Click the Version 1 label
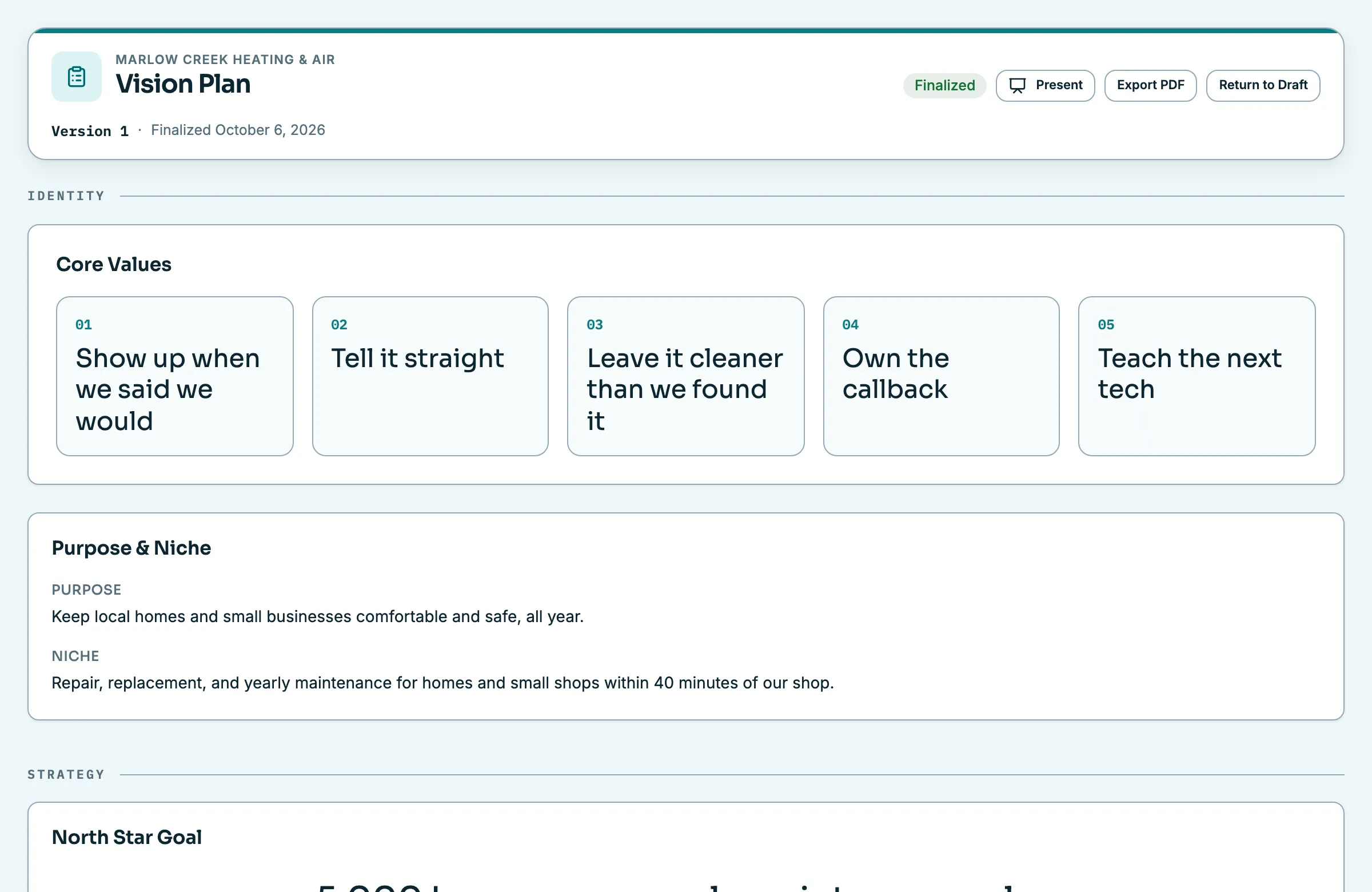 (x=90, y=131)
